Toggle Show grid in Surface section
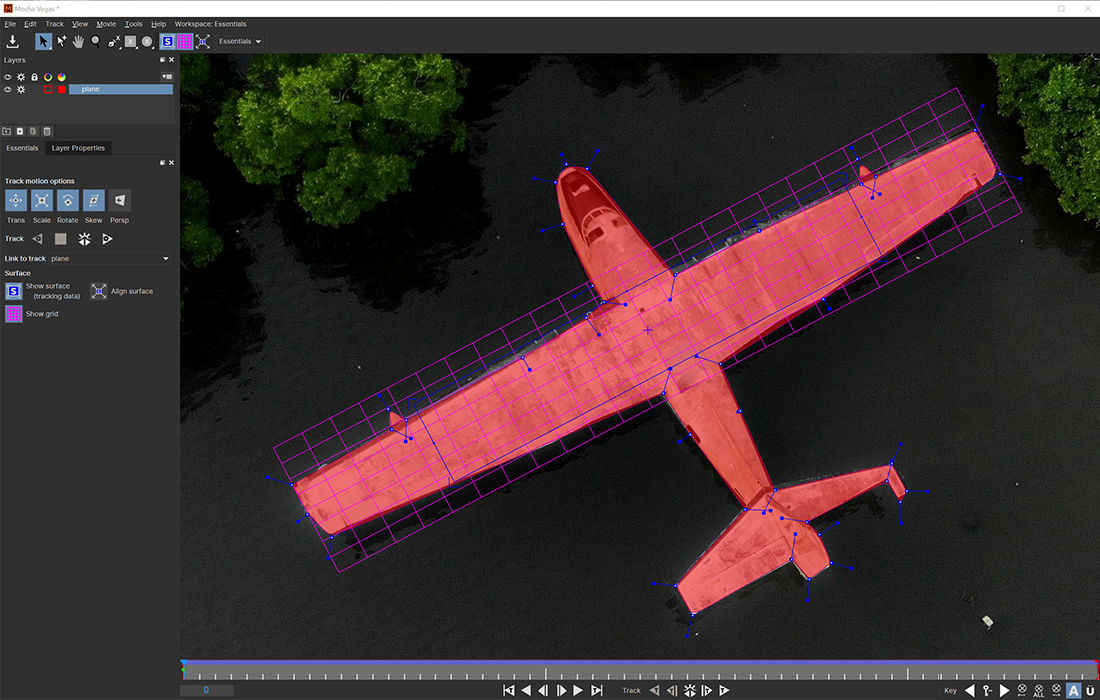1100x700 pixels. [14, 314]
